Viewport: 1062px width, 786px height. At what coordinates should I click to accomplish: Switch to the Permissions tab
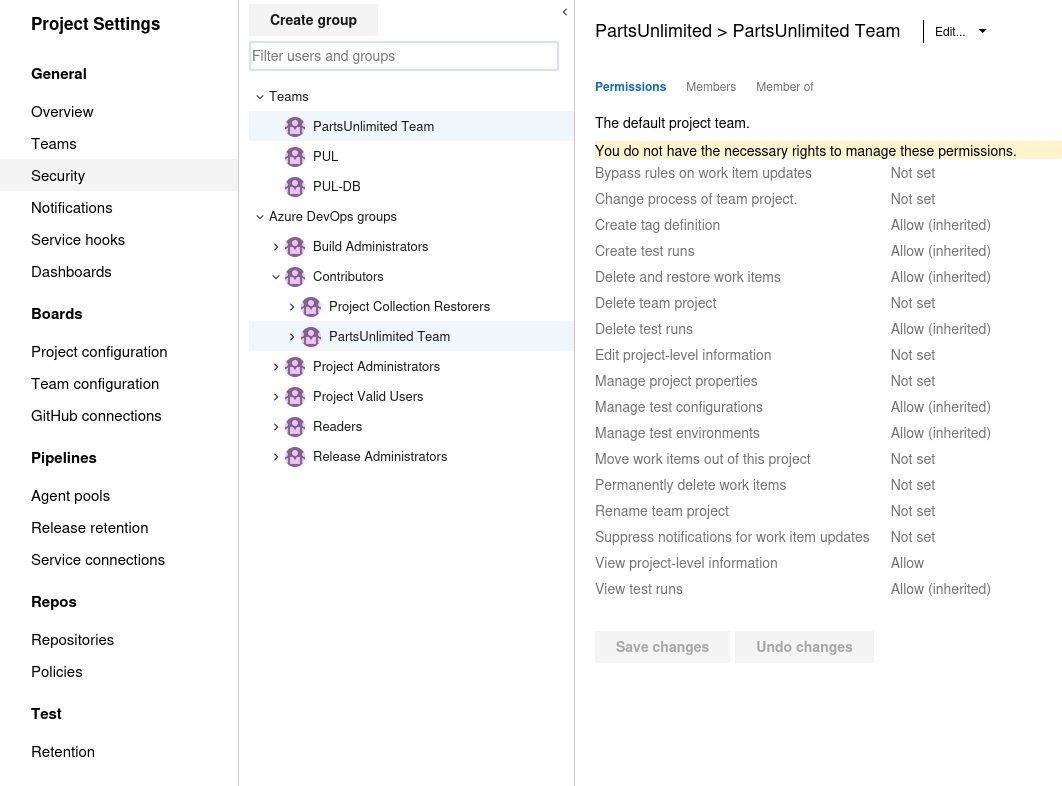631,87
